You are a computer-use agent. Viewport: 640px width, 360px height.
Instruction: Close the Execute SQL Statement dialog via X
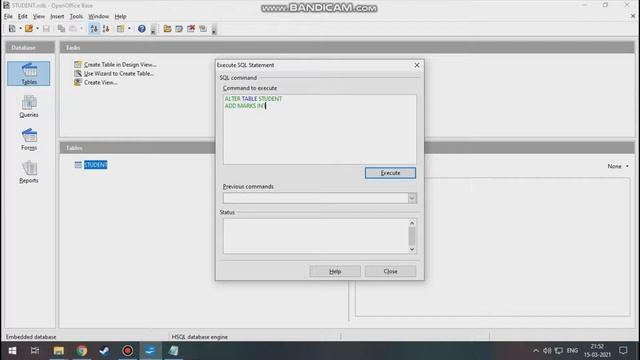[417, 65]
